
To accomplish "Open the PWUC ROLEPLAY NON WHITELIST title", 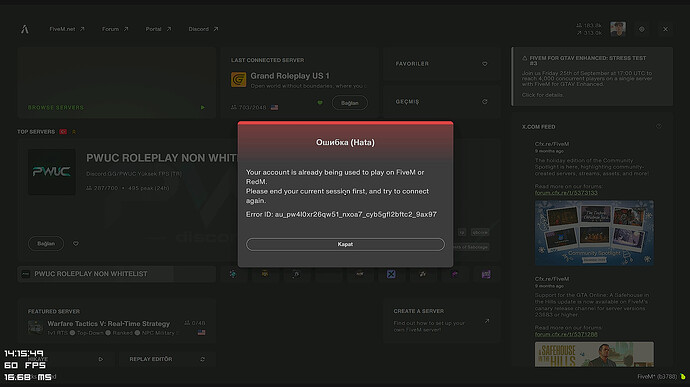I will (162, 158).
